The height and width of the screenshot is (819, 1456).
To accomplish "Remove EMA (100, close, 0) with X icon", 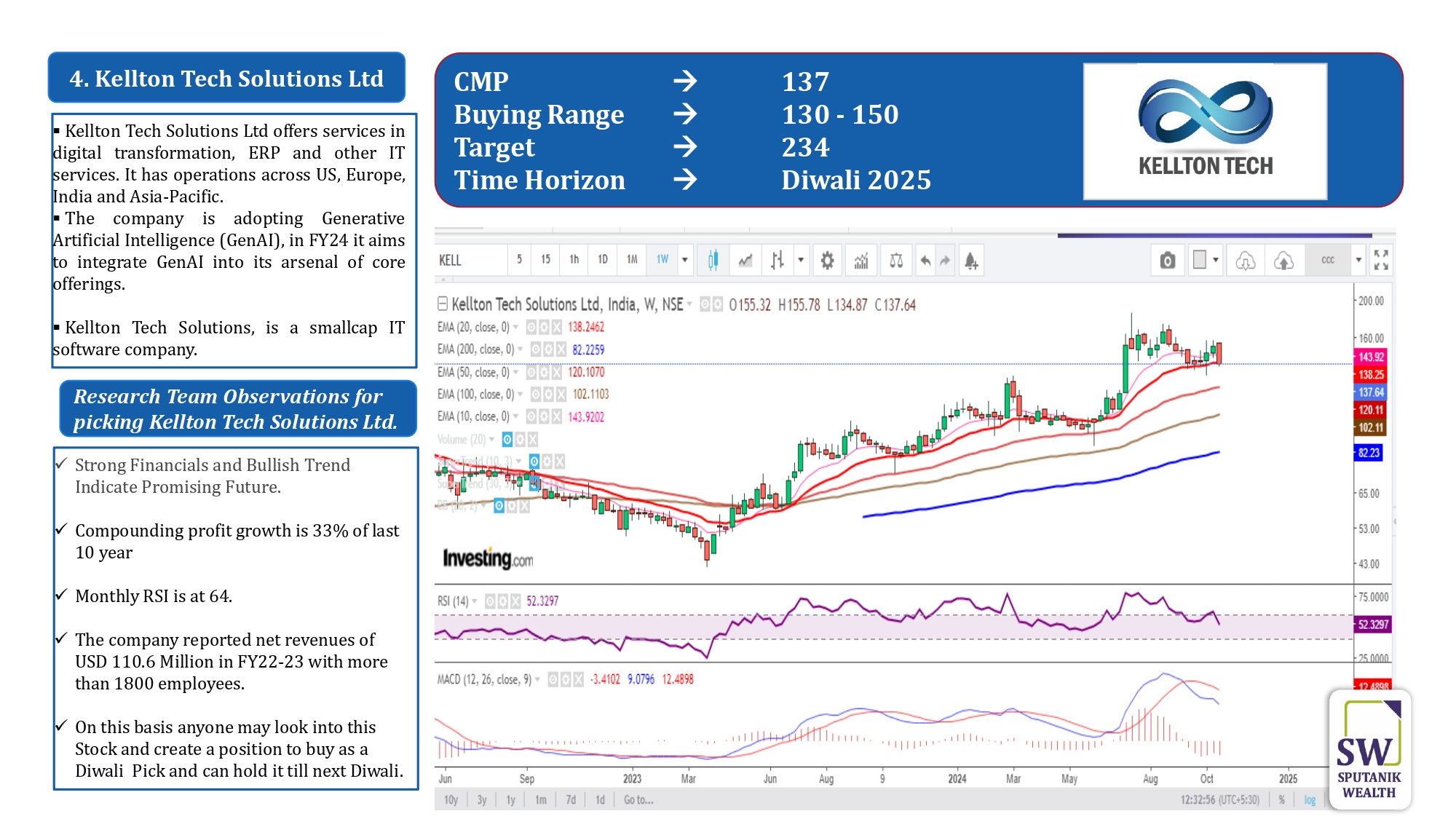I will (x=561, y=394).
